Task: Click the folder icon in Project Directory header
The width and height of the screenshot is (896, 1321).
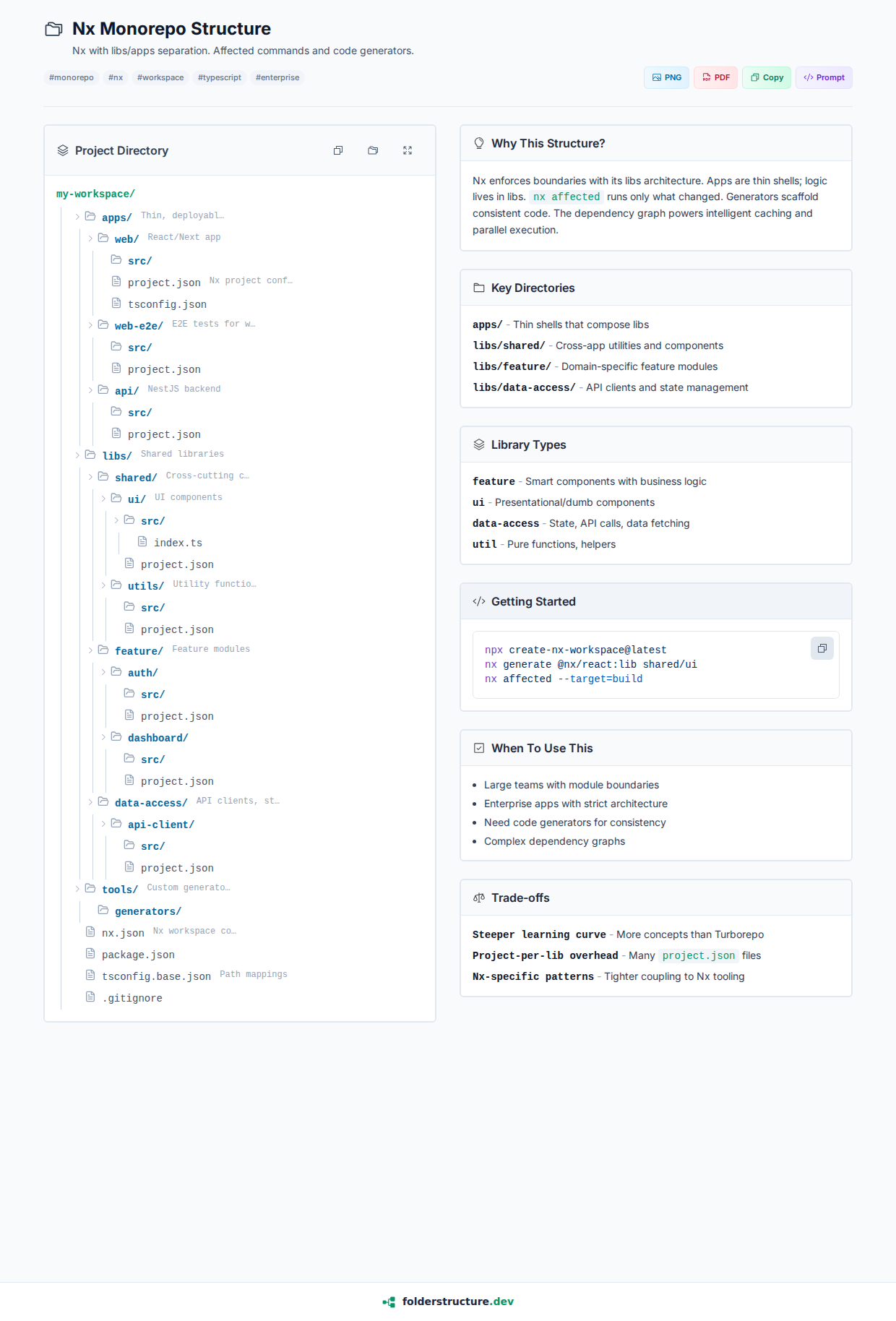Action: [x=373, y=150]
